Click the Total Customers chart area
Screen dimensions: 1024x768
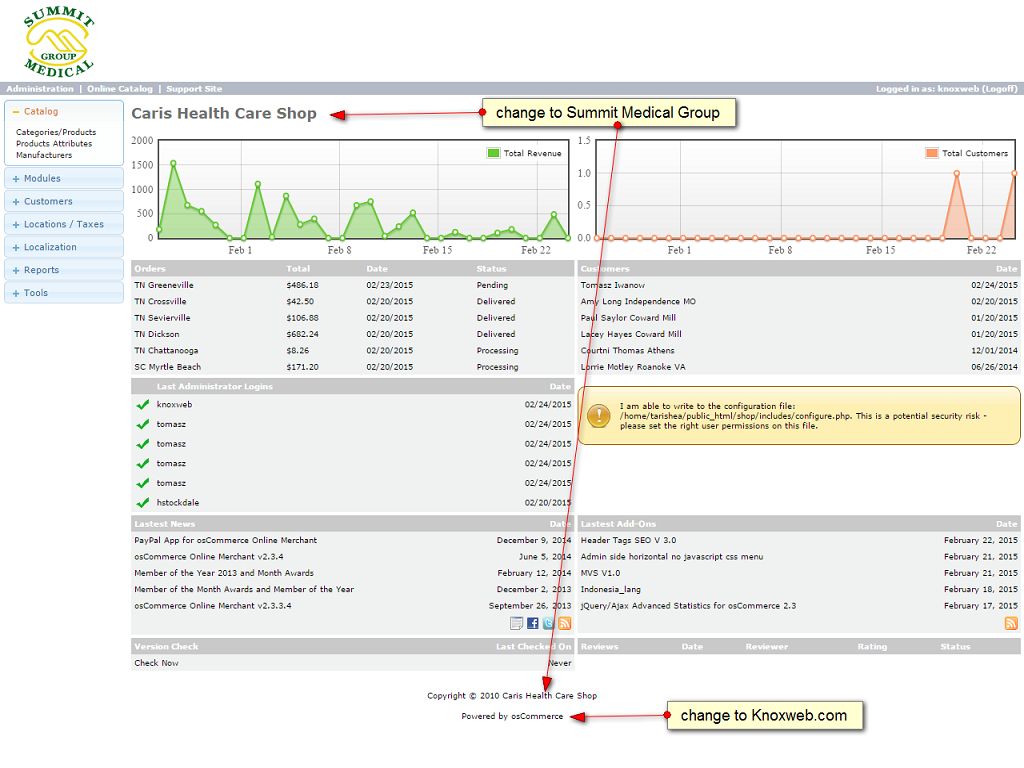point(805,189)
